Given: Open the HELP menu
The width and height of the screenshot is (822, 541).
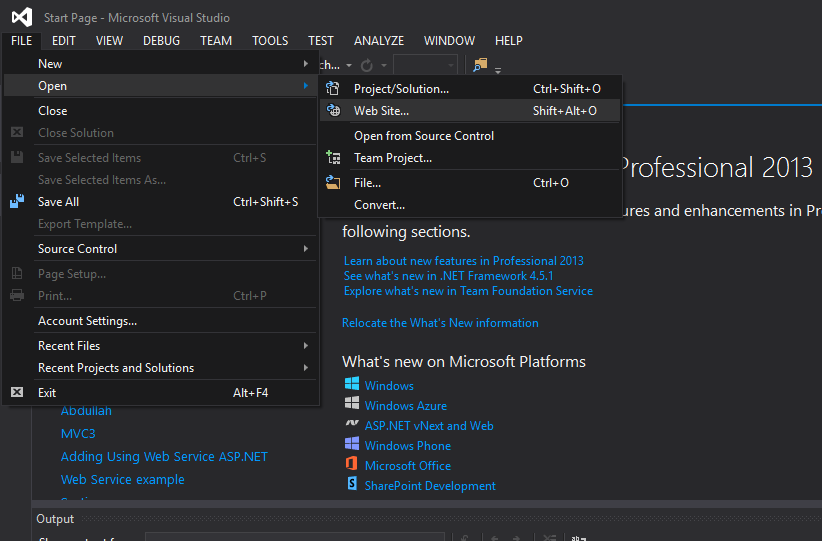Looking at the screenshot, I should 509,40.
